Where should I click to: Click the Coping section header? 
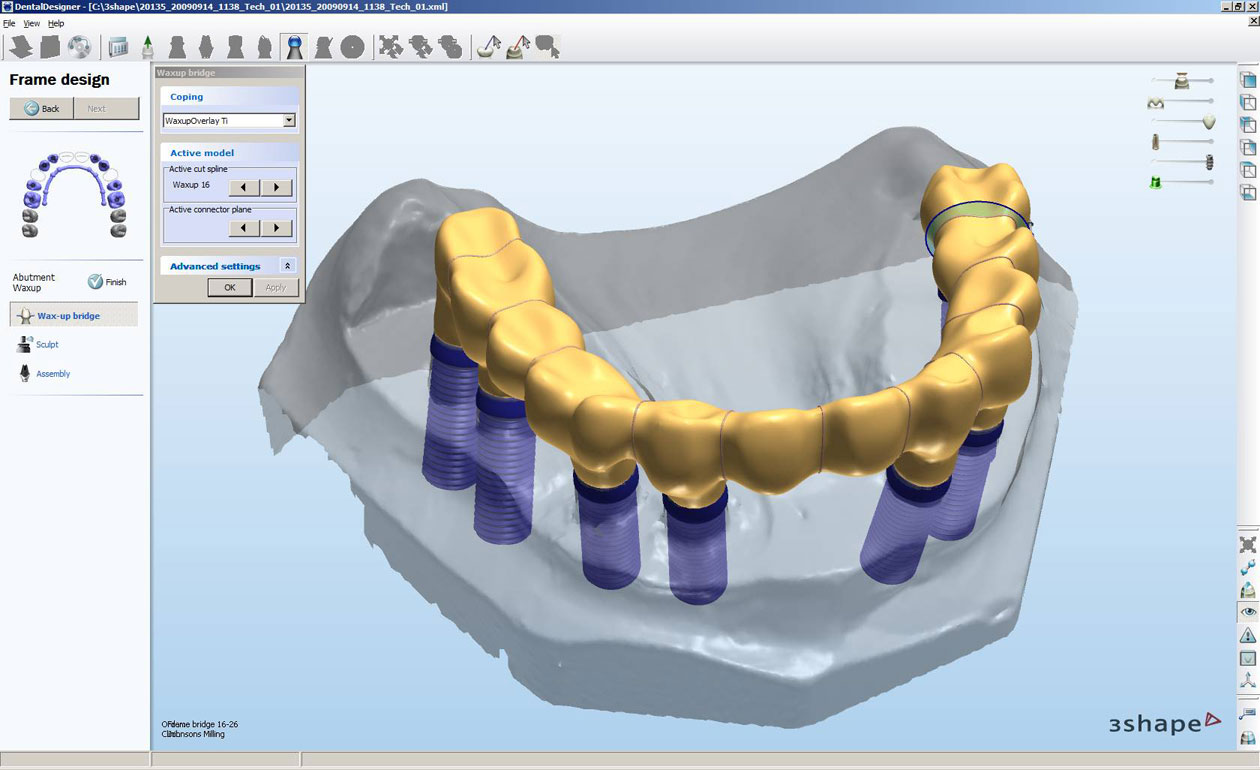[229, 97]
